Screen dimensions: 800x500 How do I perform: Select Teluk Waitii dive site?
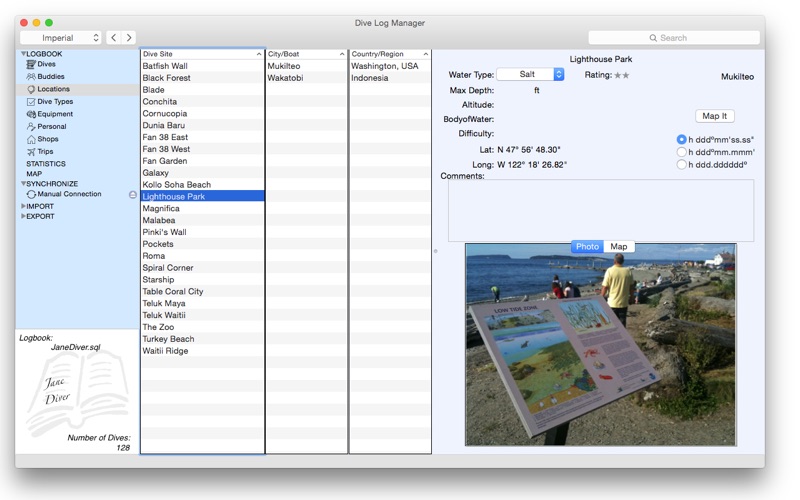point(202,315)
